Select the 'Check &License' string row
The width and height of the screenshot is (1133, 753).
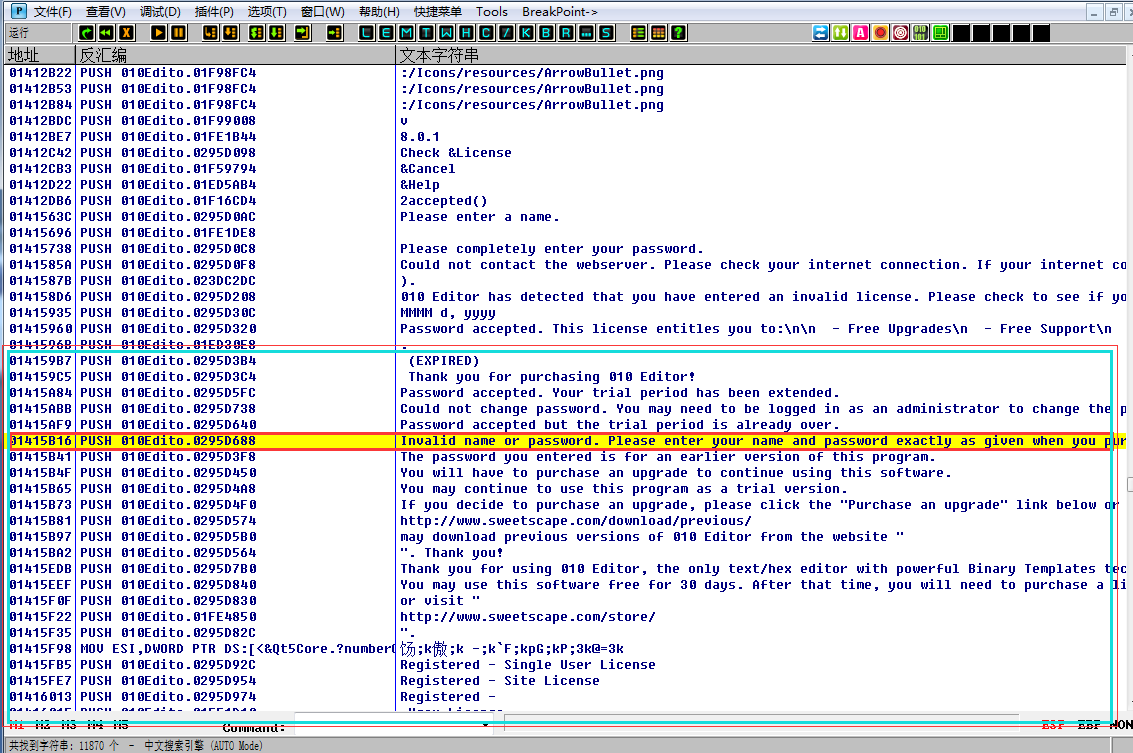(566, 152)
